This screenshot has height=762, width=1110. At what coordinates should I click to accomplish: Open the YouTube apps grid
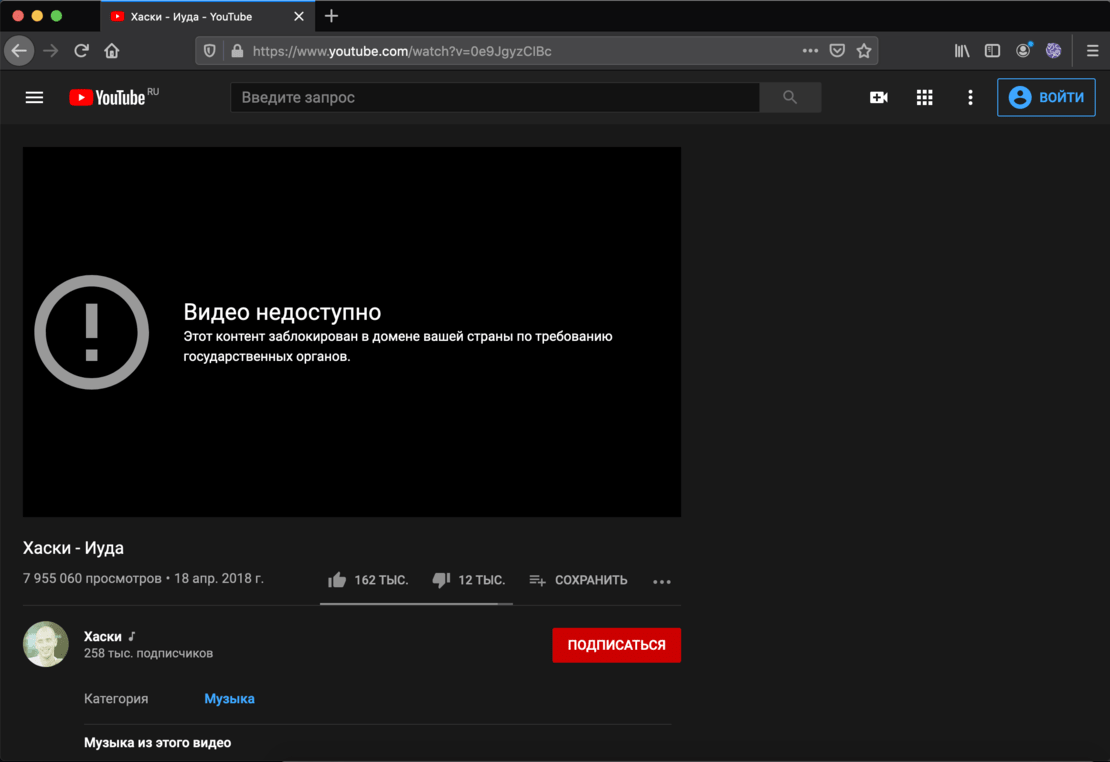tap(925, 98)
